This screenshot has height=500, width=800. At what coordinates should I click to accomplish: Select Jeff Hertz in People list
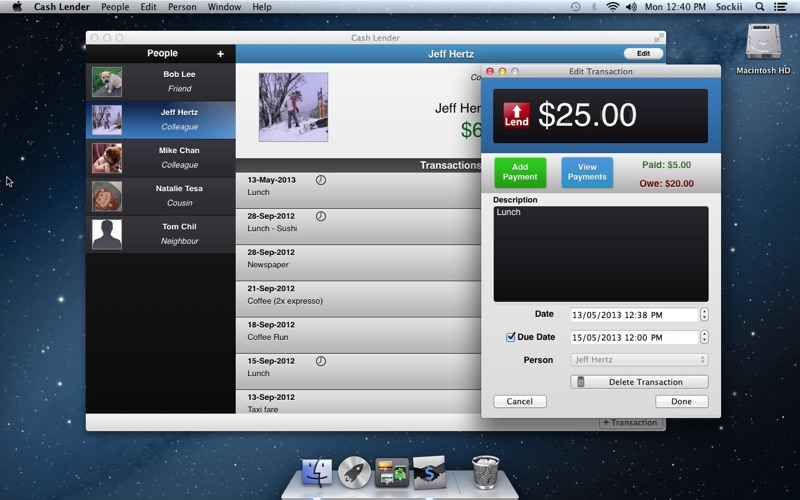pos(161,120)
